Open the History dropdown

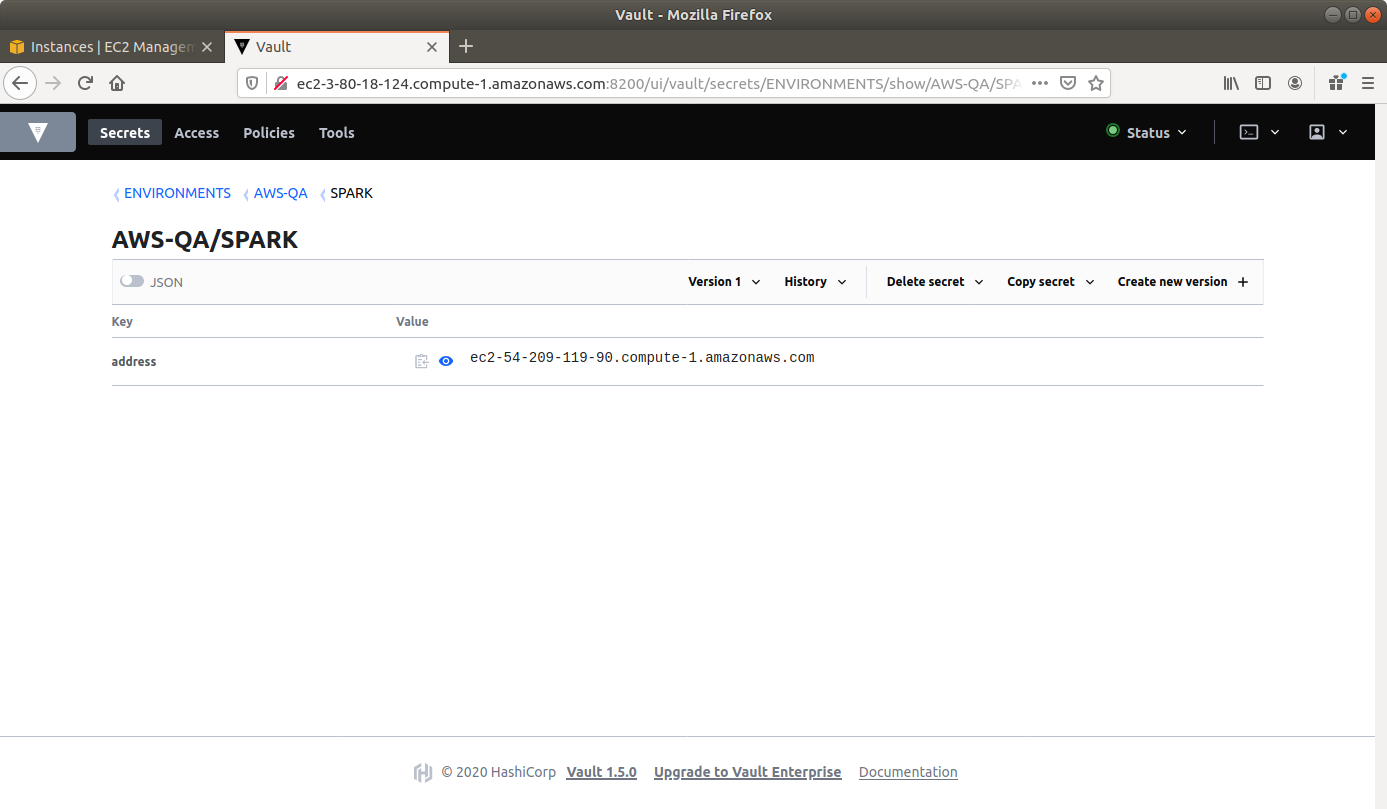tap(815, 282)
